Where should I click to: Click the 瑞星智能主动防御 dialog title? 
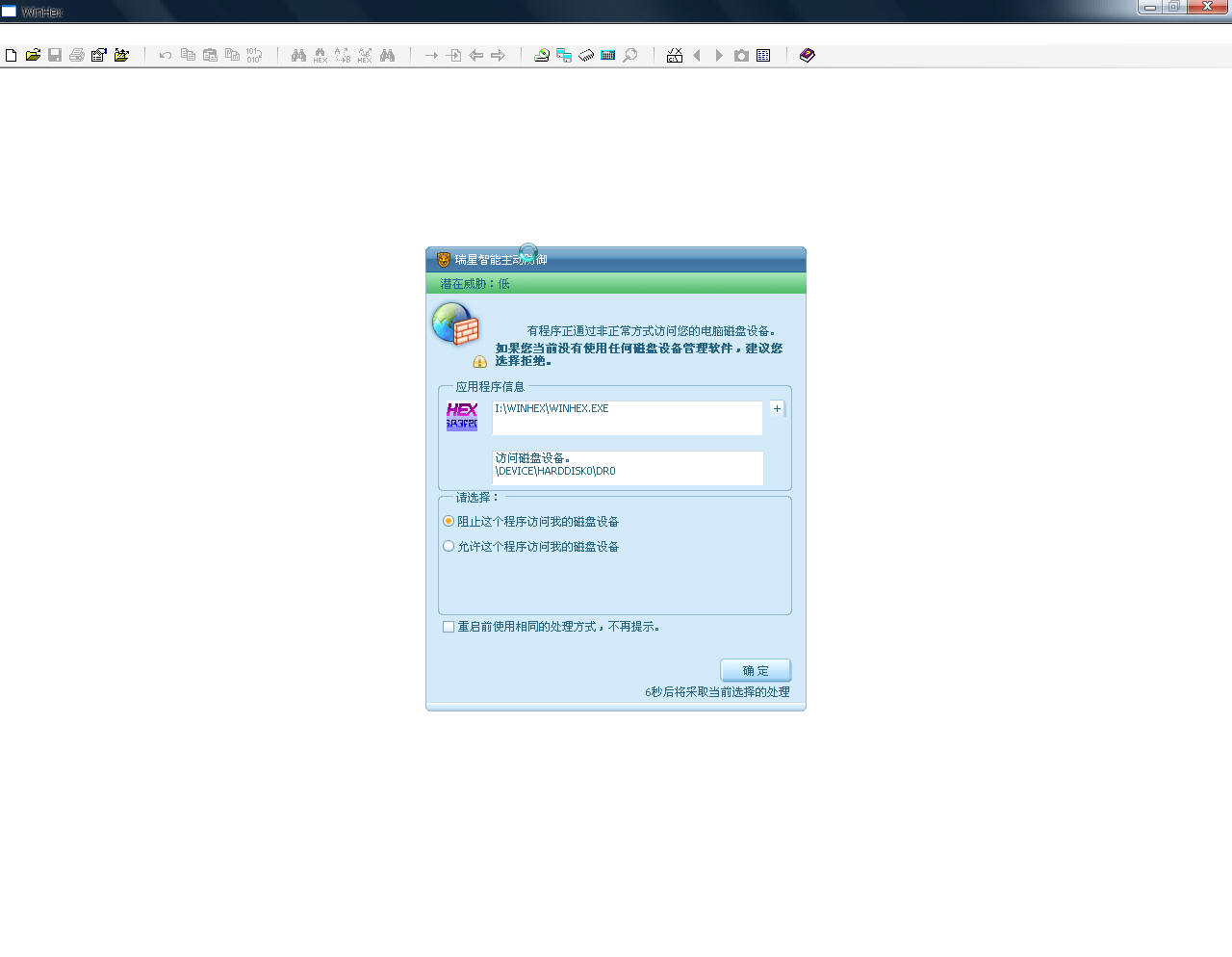click(500, 260)
